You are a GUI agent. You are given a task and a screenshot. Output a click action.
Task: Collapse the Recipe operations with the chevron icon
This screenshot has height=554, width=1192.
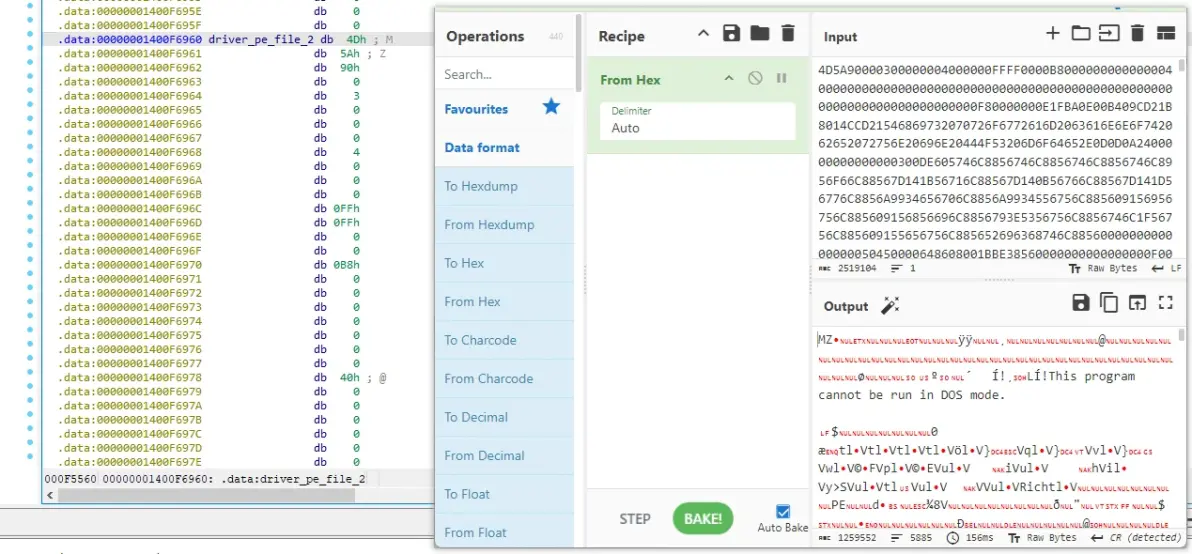[x=703, y=34]
